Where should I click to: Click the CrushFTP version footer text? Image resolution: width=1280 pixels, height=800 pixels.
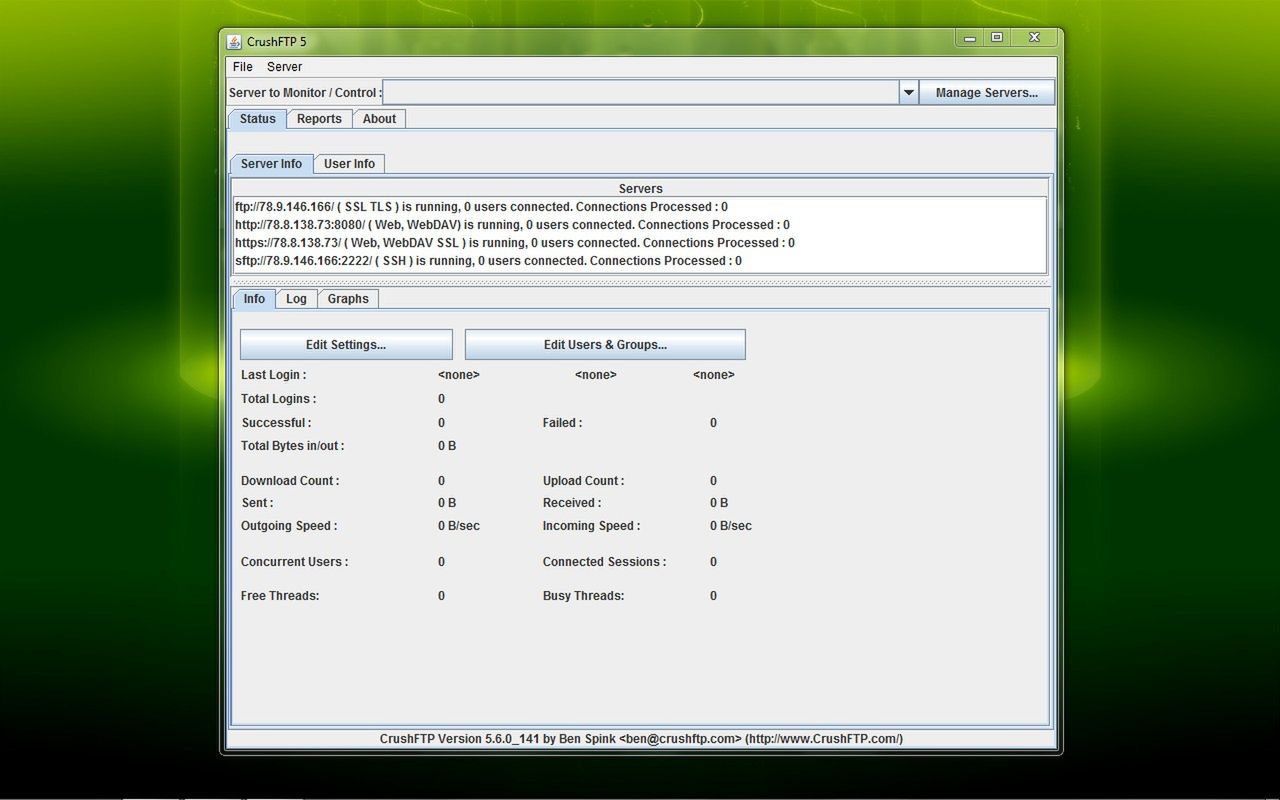pos(641,739)
